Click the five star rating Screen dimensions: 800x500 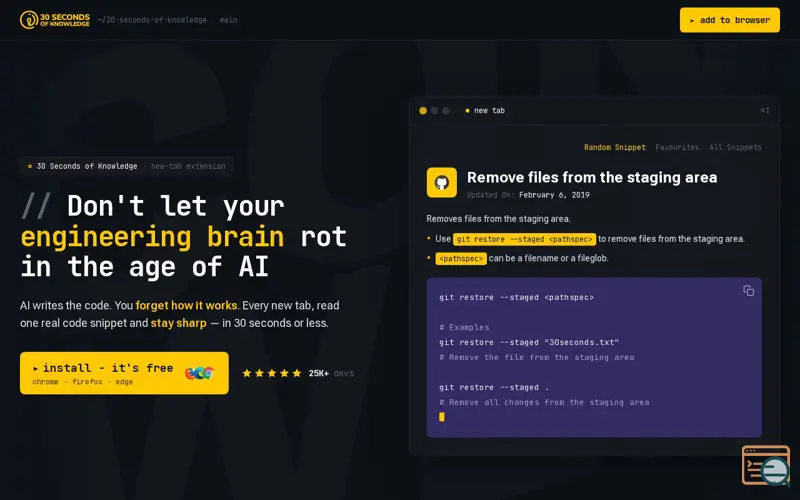[272, 373]
